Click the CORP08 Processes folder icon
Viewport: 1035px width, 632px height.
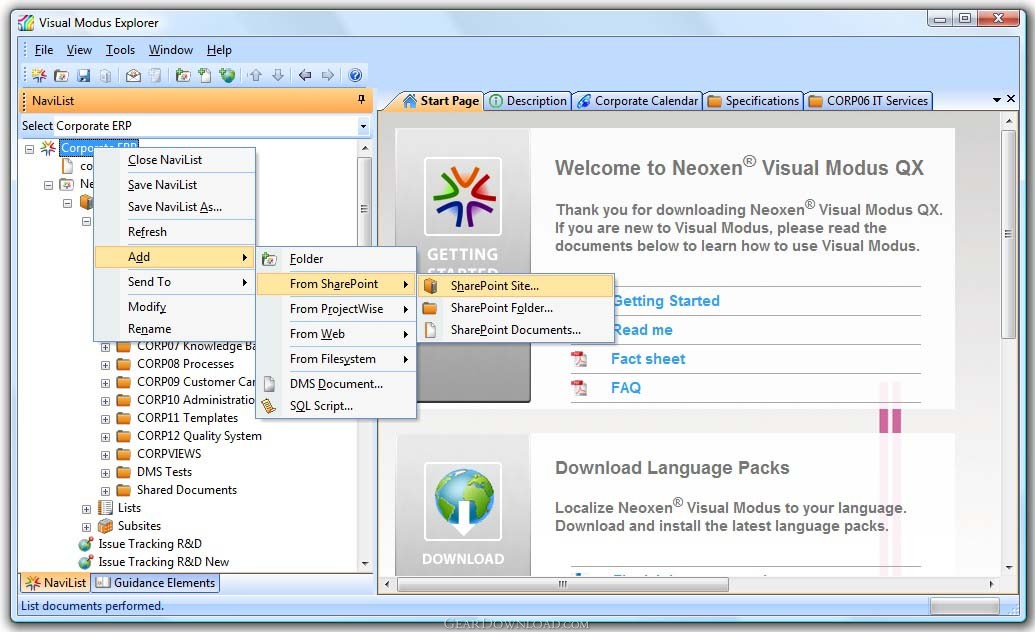[123, 364]
